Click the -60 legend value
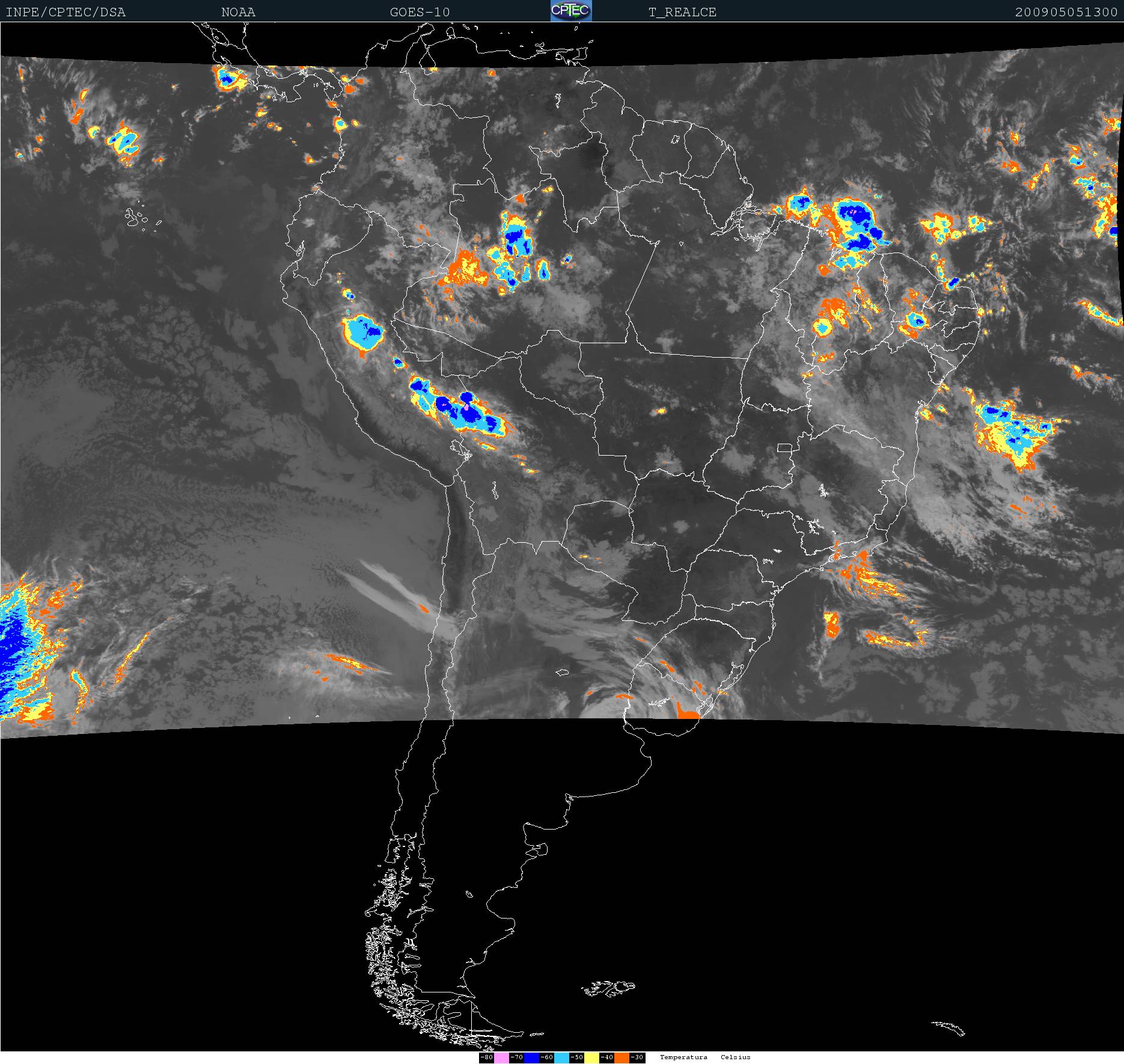Image resolution: width=1124 pixels, height=1064 pixels. tap(546, 1057)
